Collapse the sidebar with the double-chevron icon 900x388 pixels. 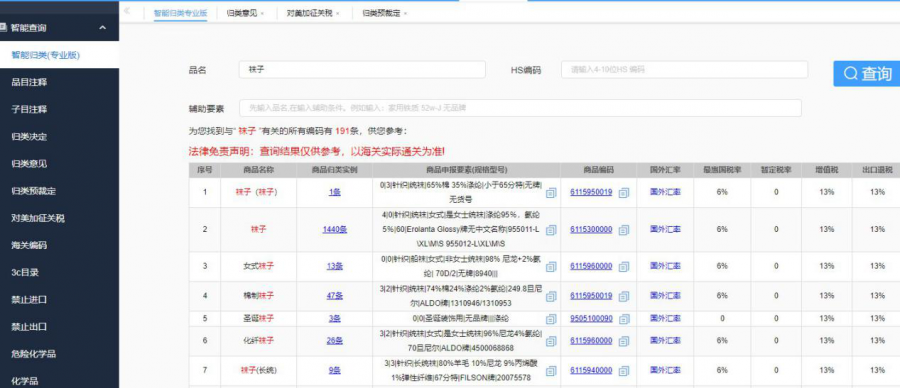tap(126, 11)
